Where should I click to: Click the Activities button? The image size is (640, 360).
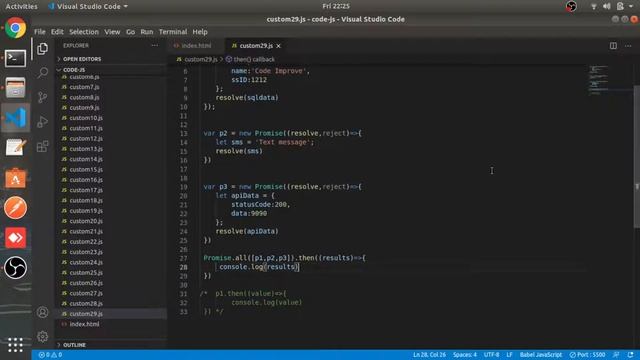click(x=22, y=6)
